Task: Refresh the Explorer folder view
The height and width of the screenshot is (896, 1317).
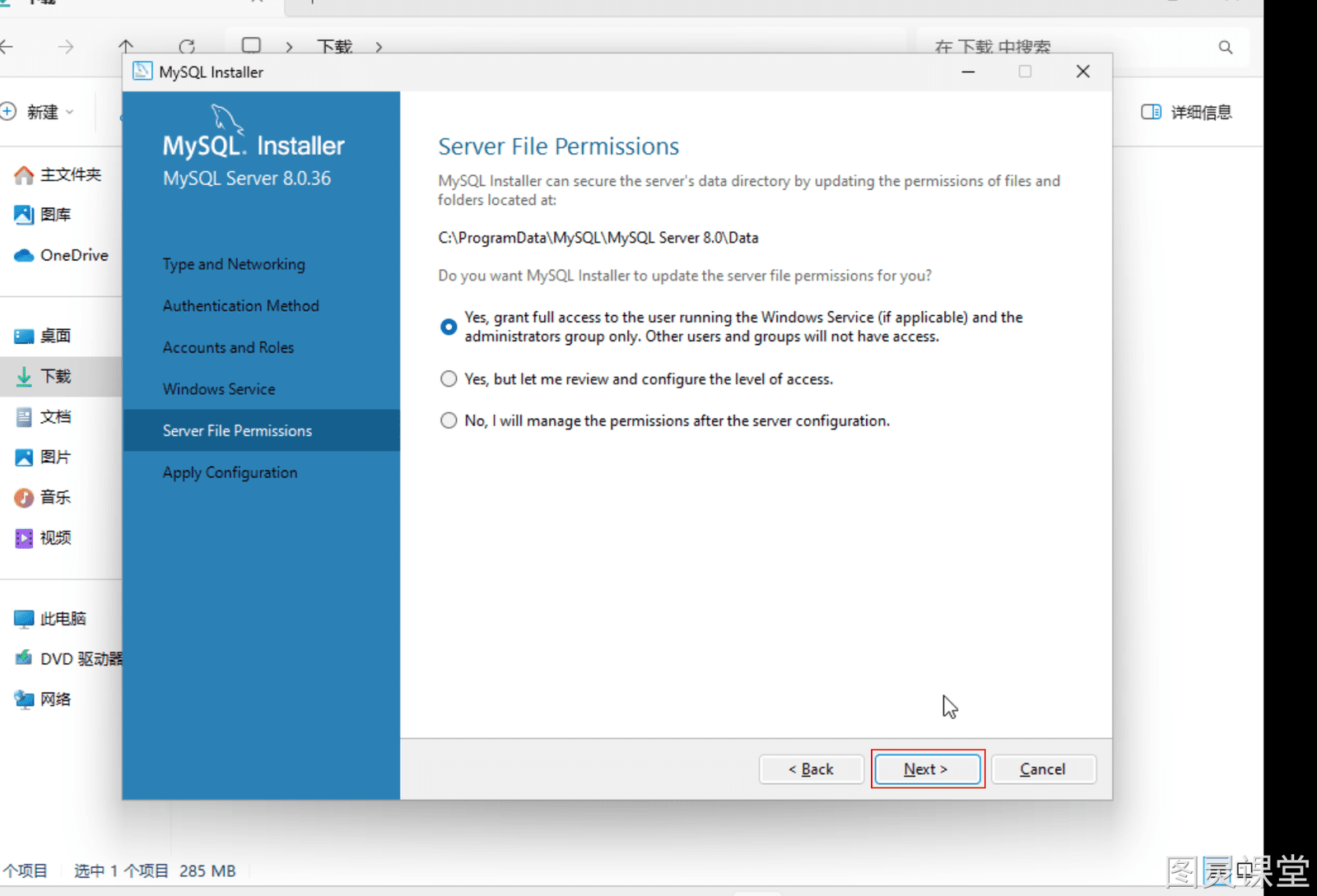Action: (x=187, y=47)
